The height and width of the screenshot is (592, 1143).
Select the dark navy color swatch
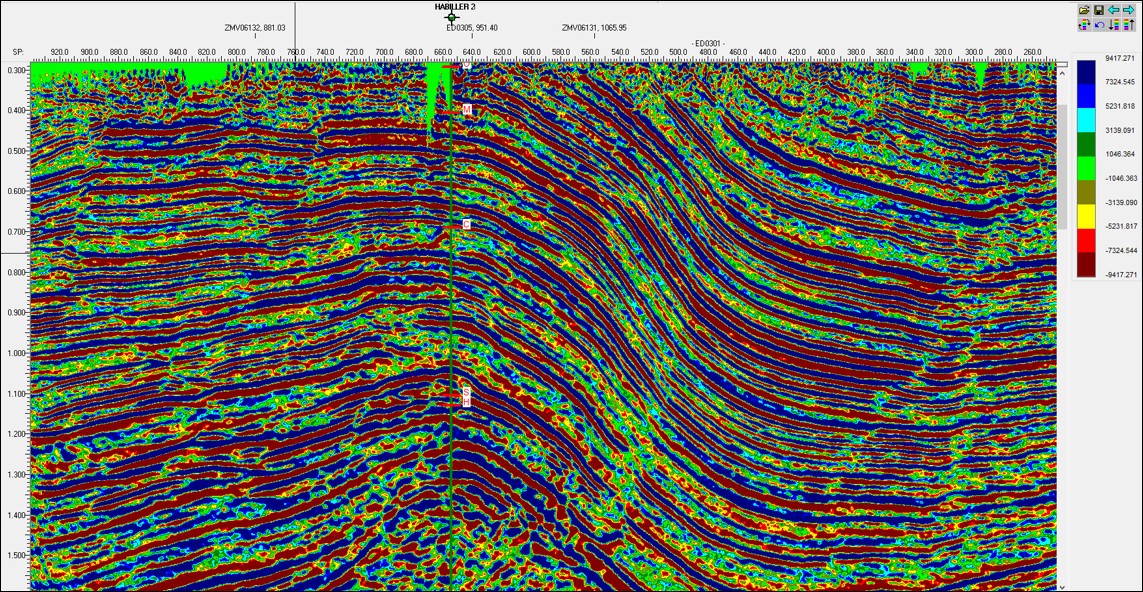(1087, 71)
